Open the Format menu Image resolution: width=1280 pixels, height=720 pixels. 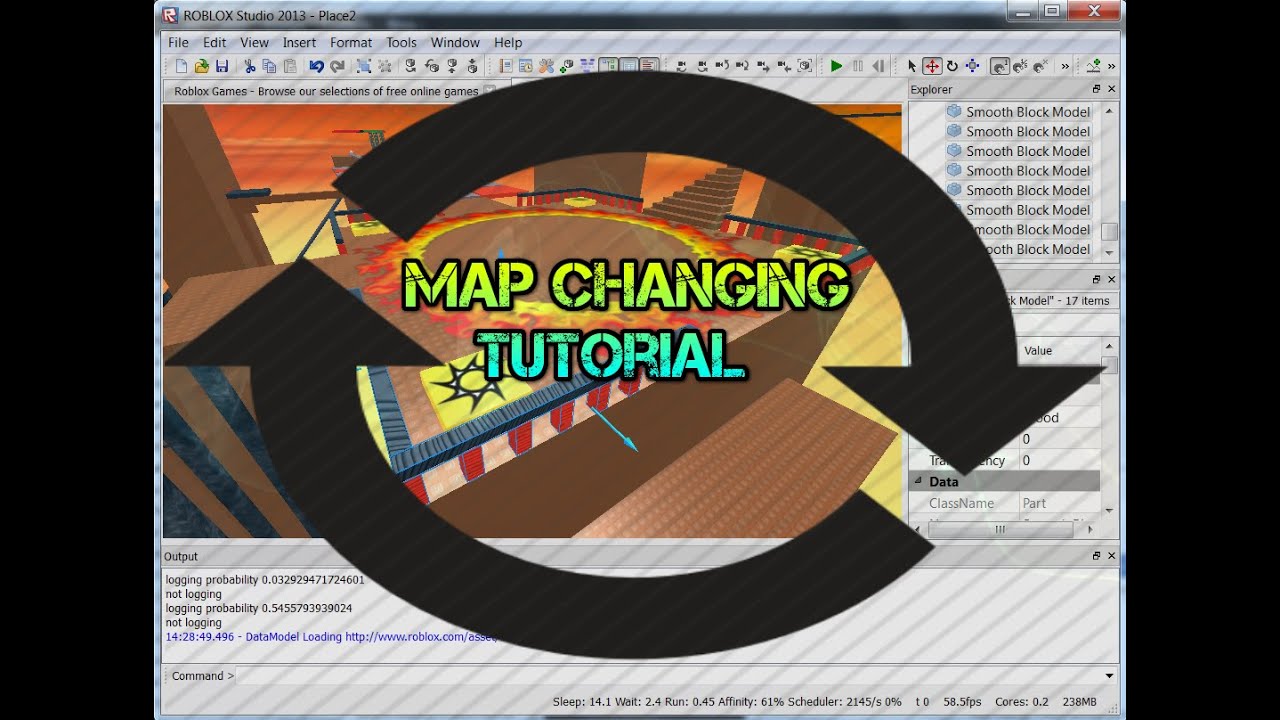click(351, 42)
